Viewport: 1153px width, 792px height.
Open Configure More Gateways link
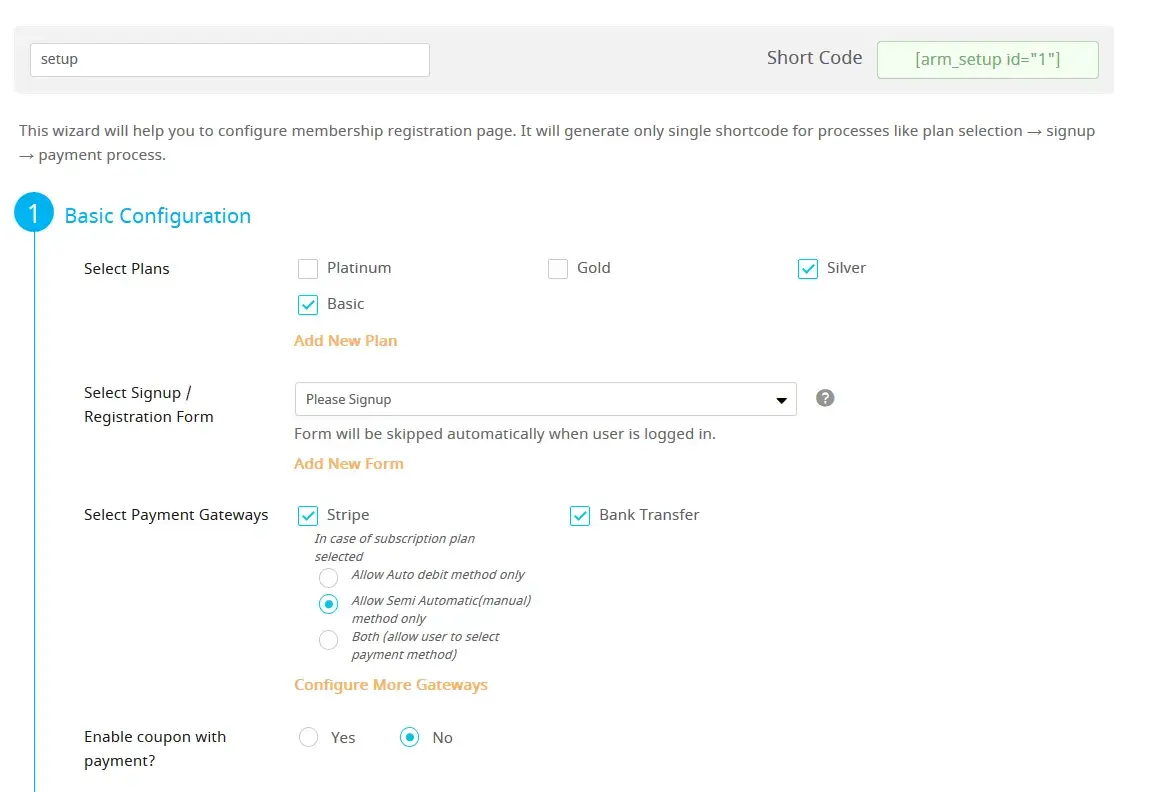click(x=390, y=685)
